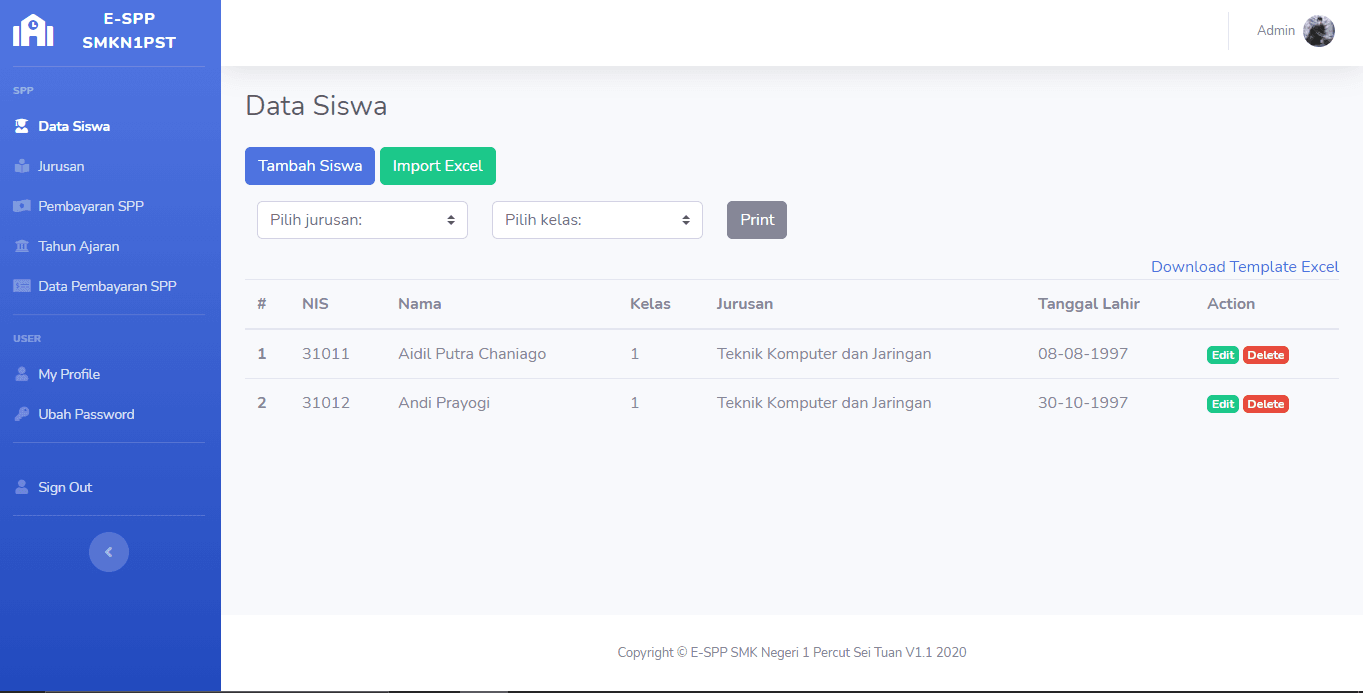Click the My Profile person icon
The height and width of the screenshot is (693, 1363).
(x=22, y=373)
